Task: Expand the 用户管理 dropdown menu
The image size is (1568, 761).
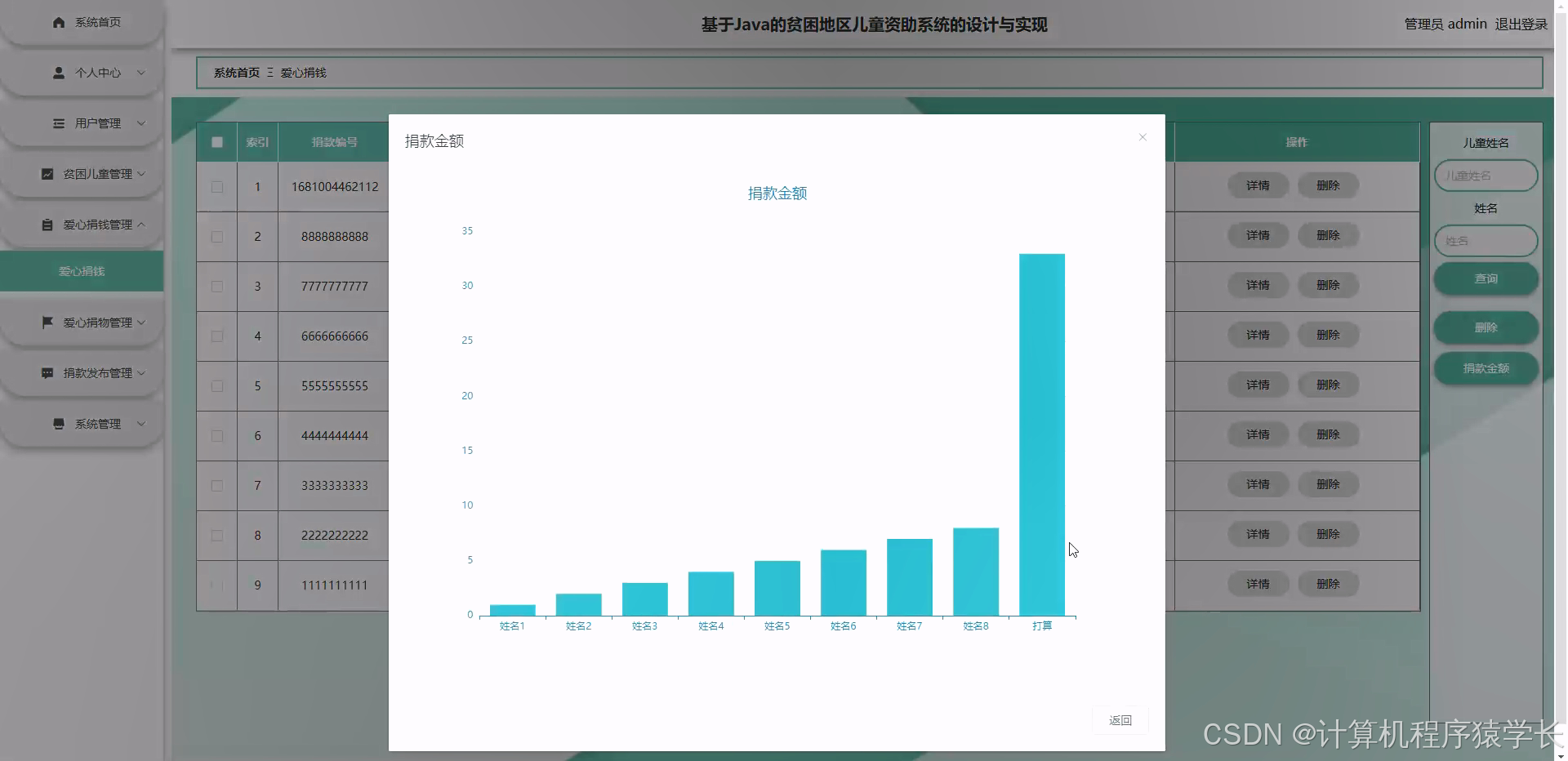Action: click(x=141, y=123)
